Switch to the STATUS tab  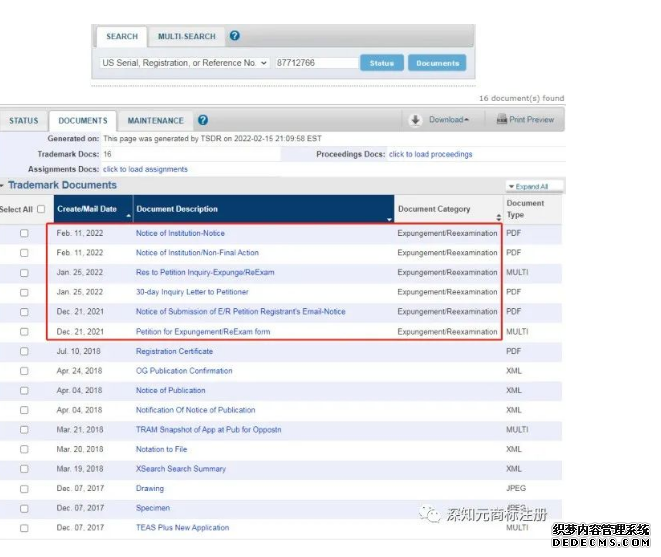pos(24,121)
